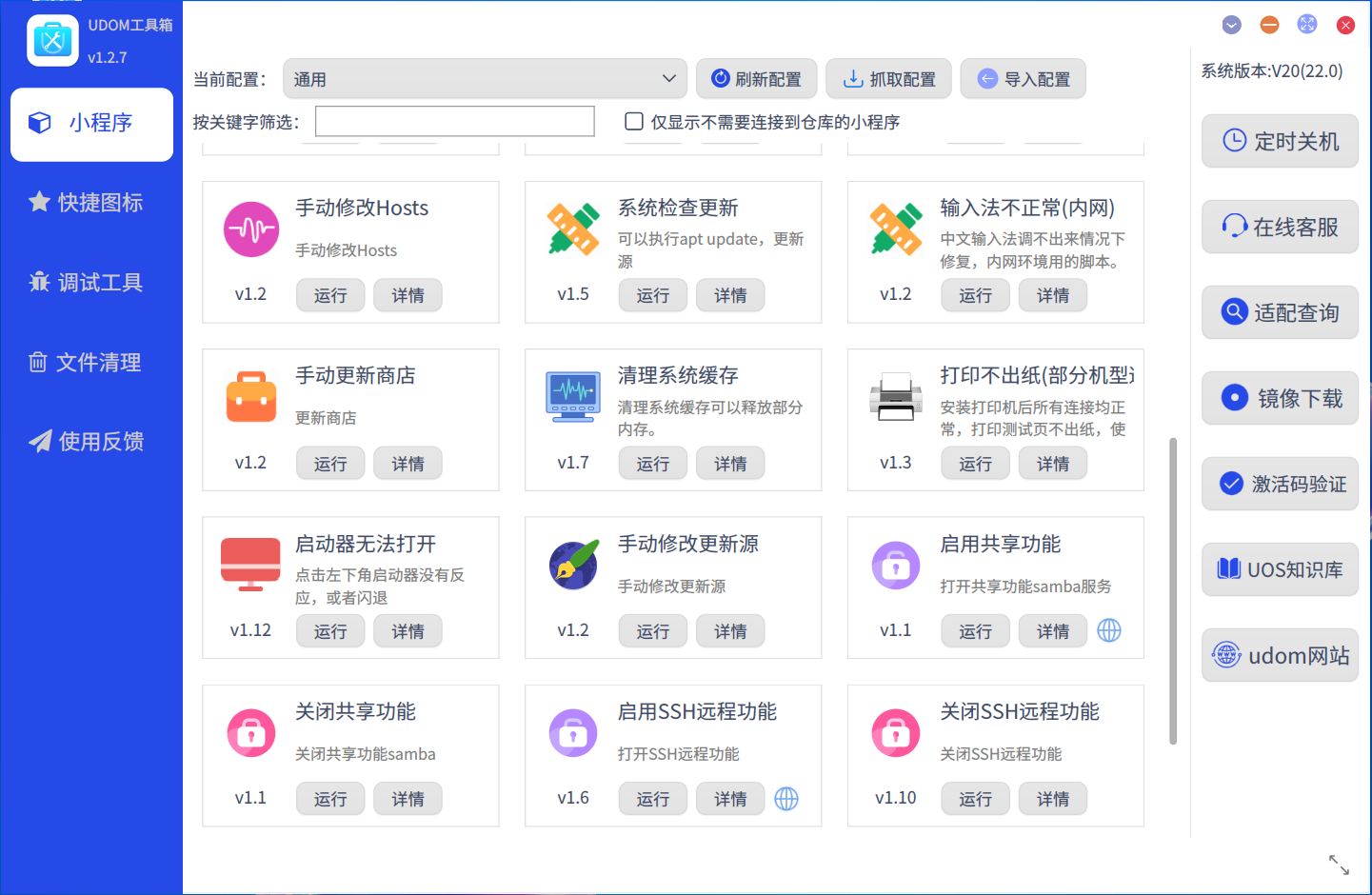Open the 定时关机 button

(x=1280, y=141)
